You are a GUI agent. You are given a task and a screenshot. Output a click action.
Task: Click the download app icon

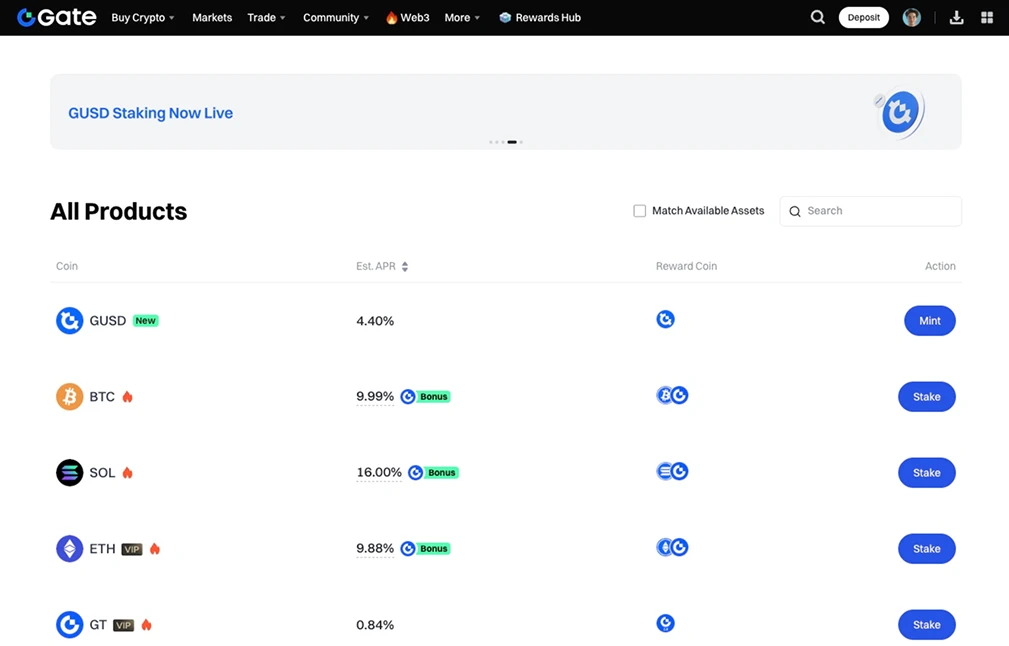pos(956,17)
